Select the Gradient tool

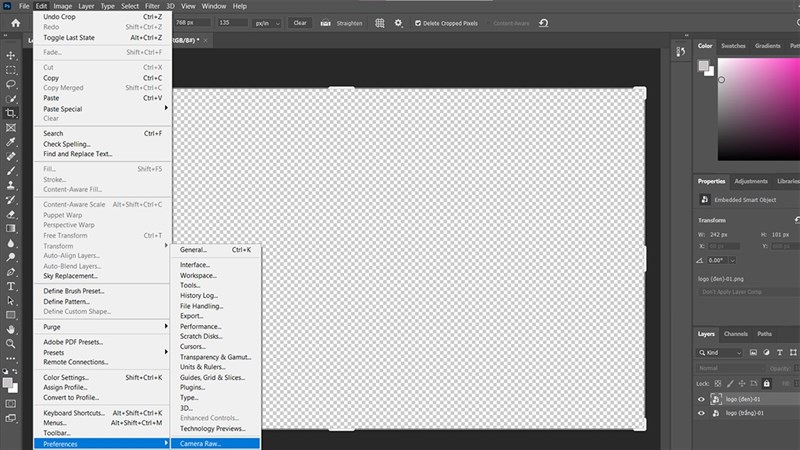click(11, 229)
